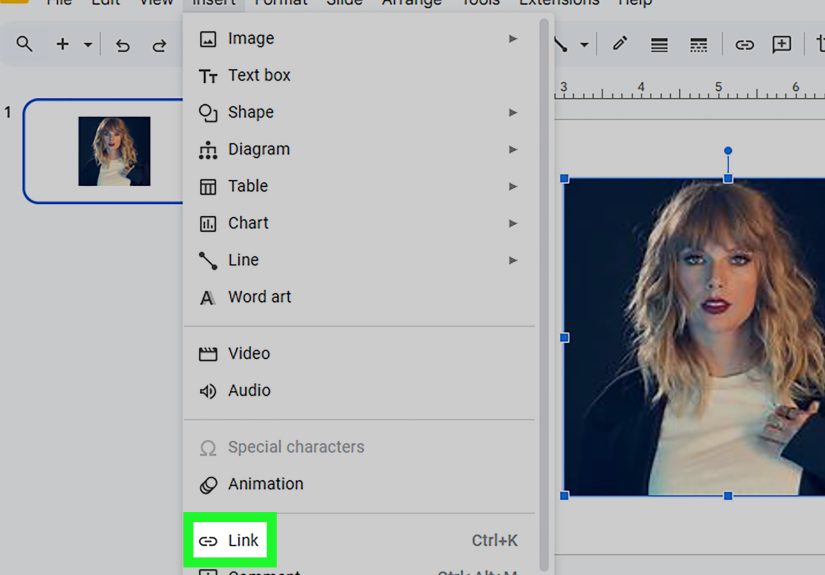This screenshot has height=575, width=825.
Task: Click the Text box Tt icon
Action: pyautogui.click(x=208, y=77)
